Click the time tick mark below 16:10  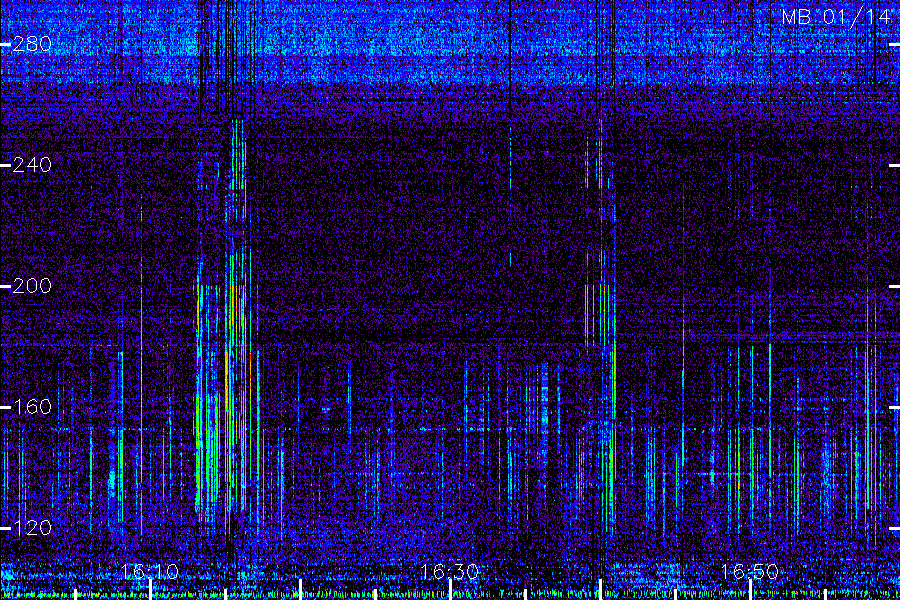(x=150, y=590)
